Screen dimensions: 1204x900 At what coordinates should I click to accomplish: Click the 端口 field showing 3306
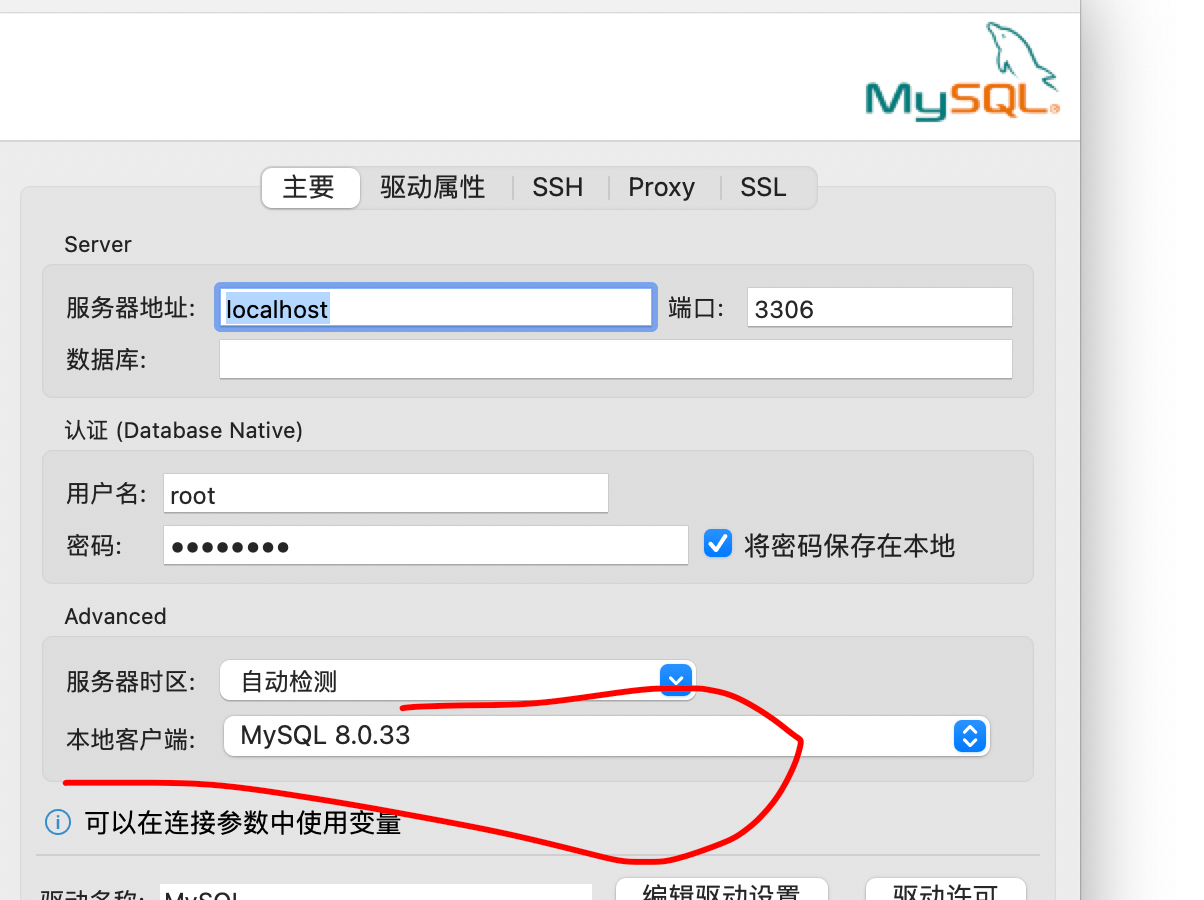pyautogui.click(x=879, y=309)
